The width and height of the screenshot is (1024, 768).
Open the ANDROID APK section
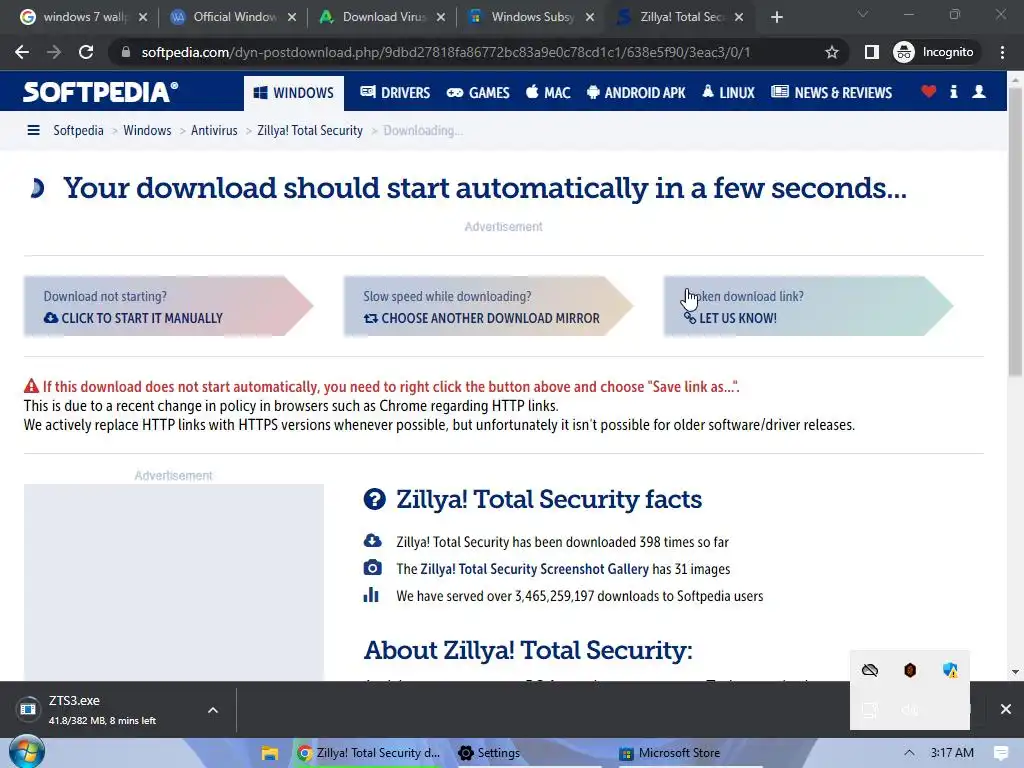point(636,93)
